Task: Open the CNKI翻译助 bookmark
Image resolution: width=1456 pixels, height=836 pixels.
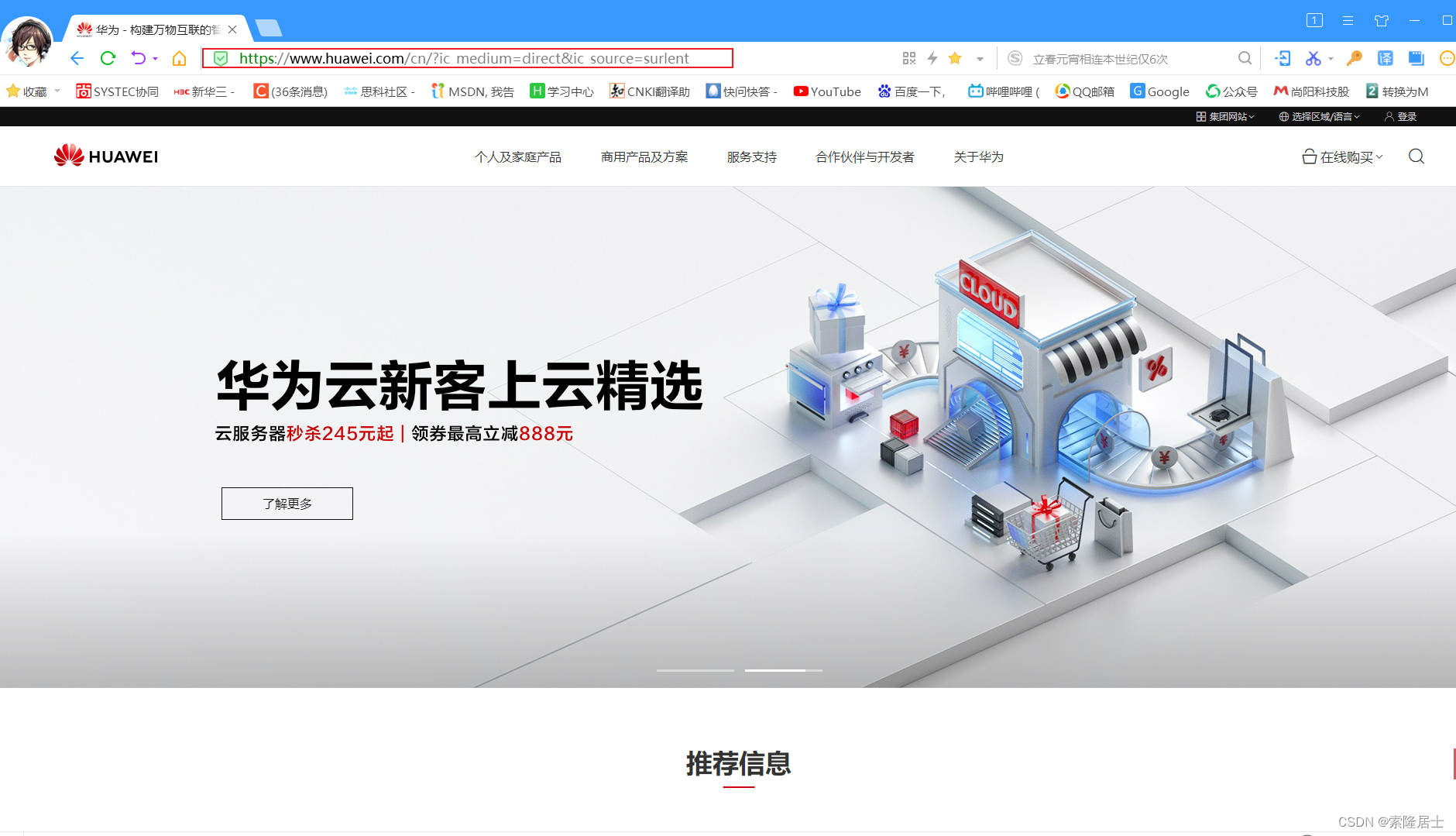Action: pyautogui.click(x=649, y=91)
